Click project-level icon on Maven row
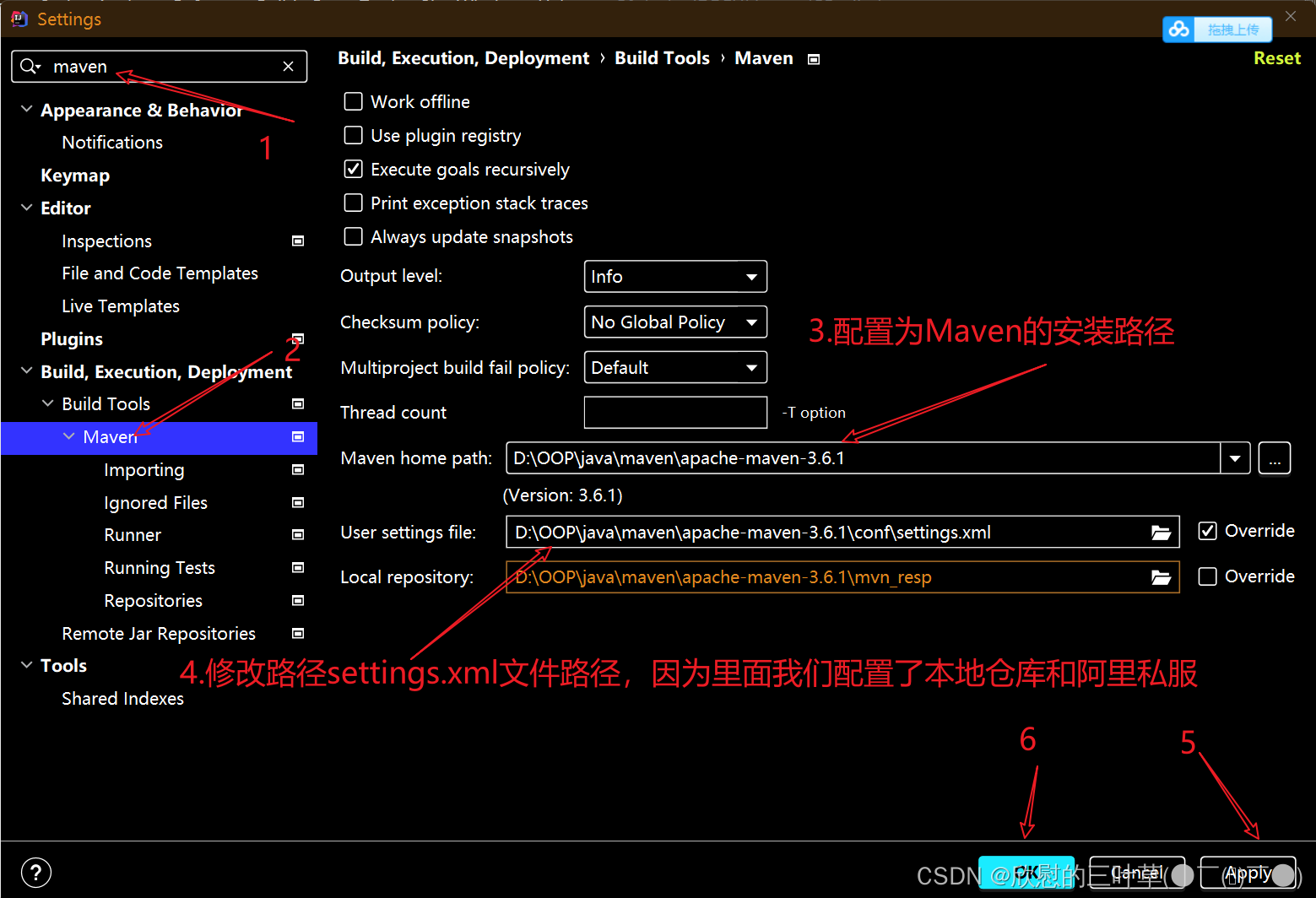1316x898 pixels. [x=298, y=437]
